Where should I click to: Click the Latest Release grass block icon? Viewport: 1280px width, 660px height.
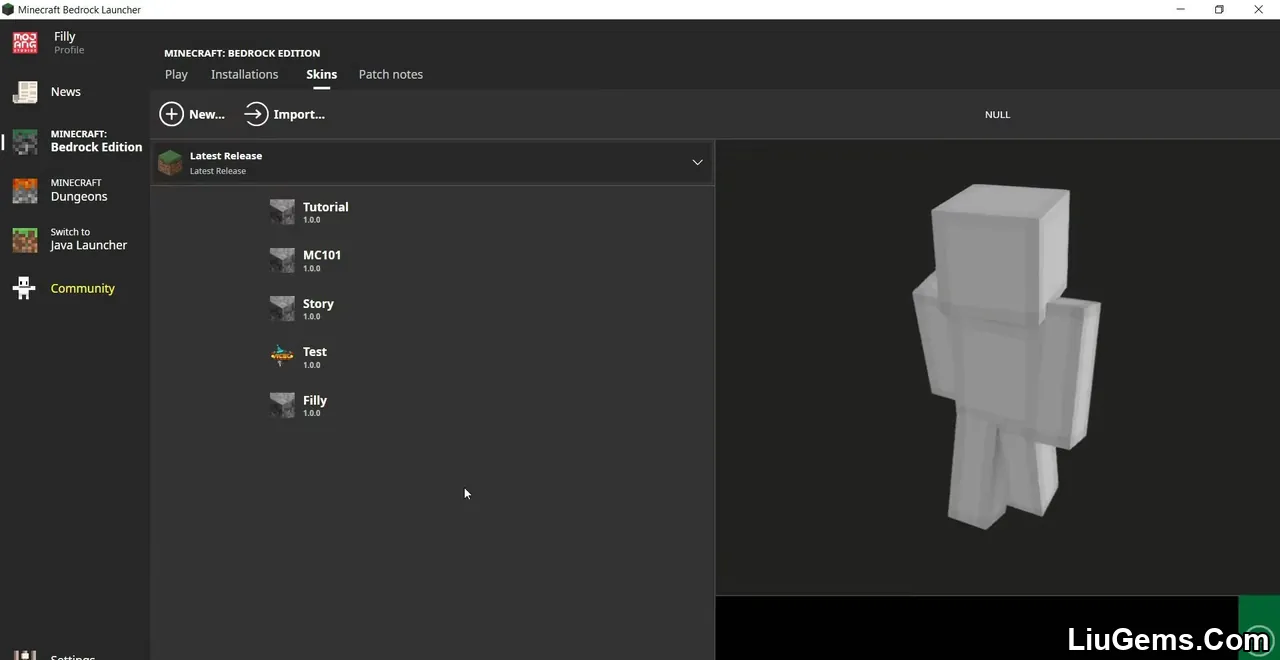point(171,162)
